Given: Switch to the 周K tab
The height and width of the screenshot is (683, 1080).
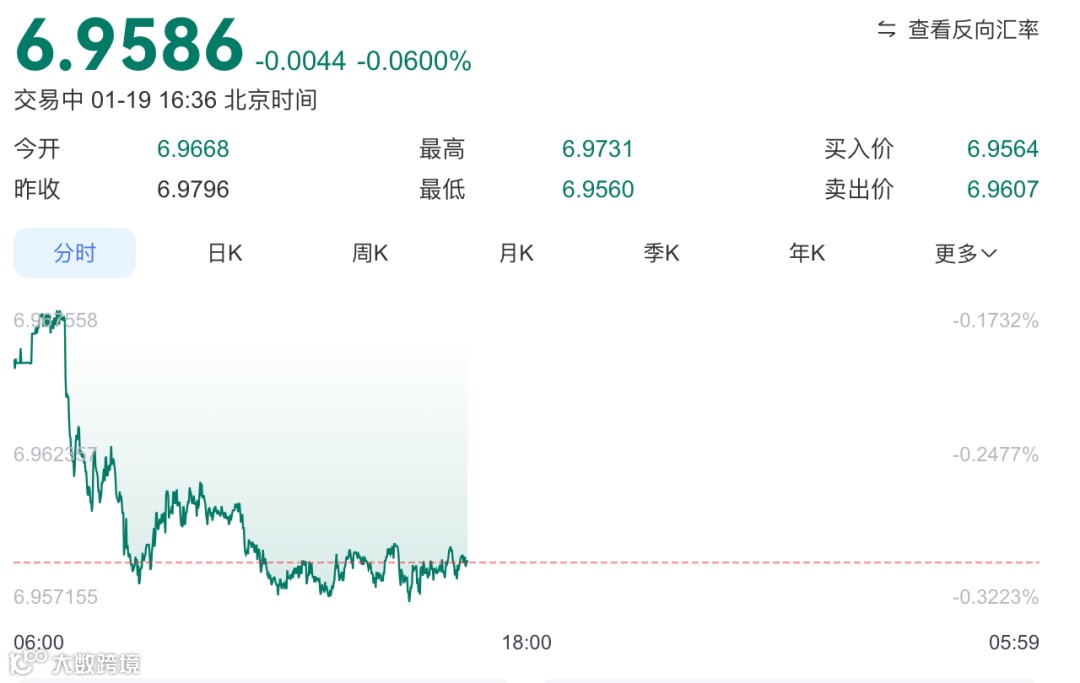Looking at the screenshot, I should coord(369,253).
